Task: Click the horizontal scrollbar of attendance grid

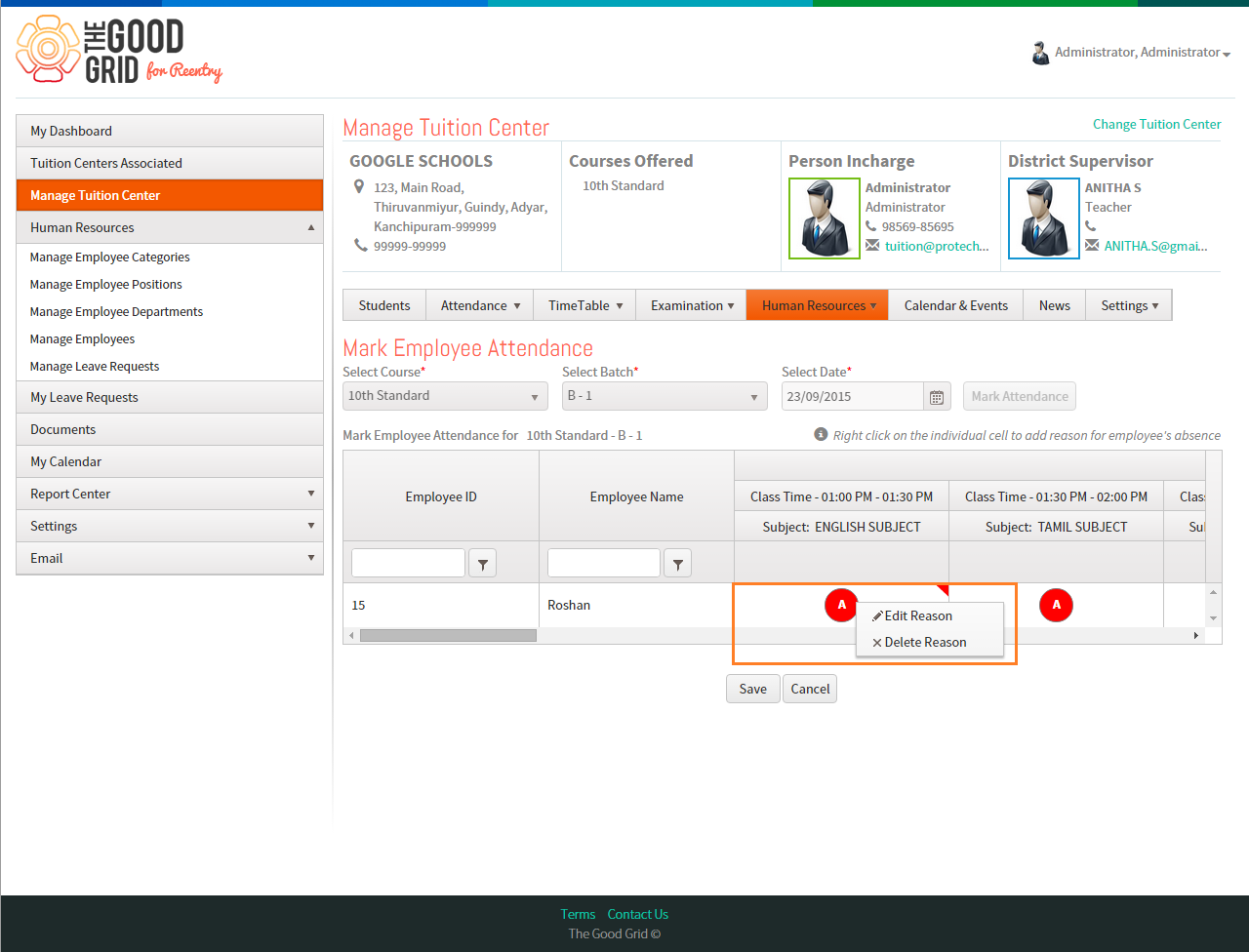Action: click(448, 635)
